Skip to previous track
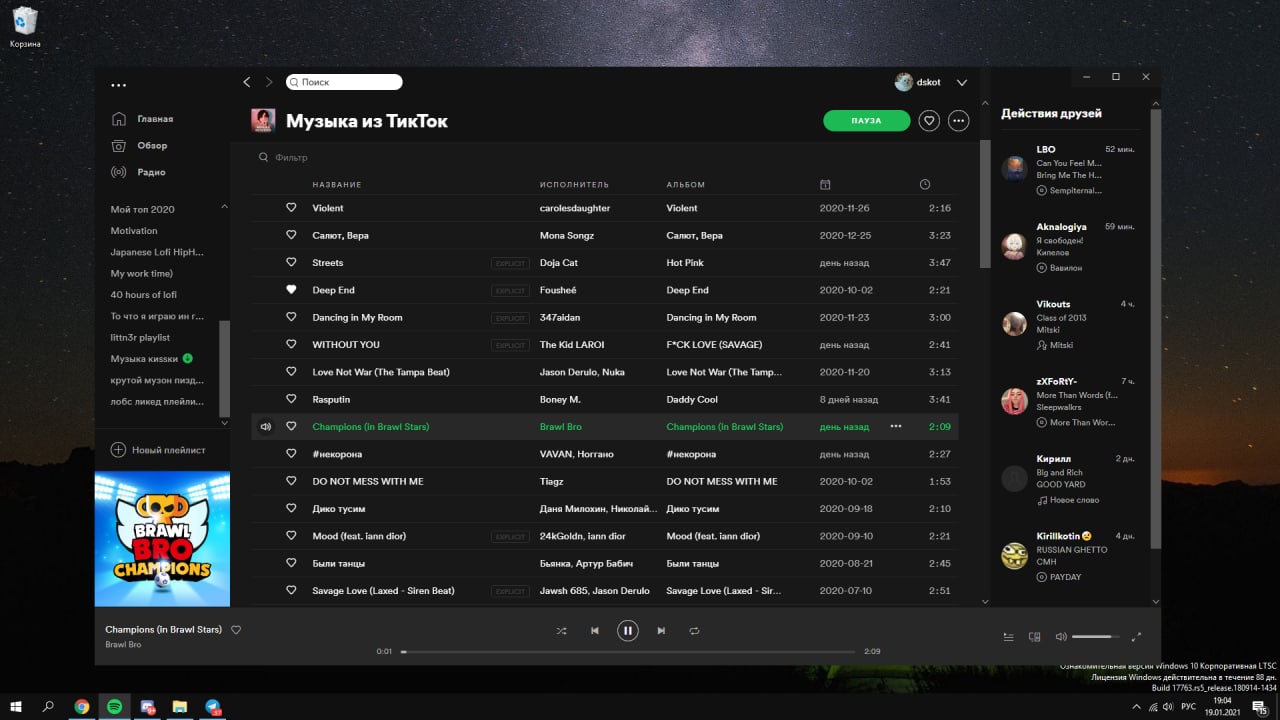 [595, 631]
